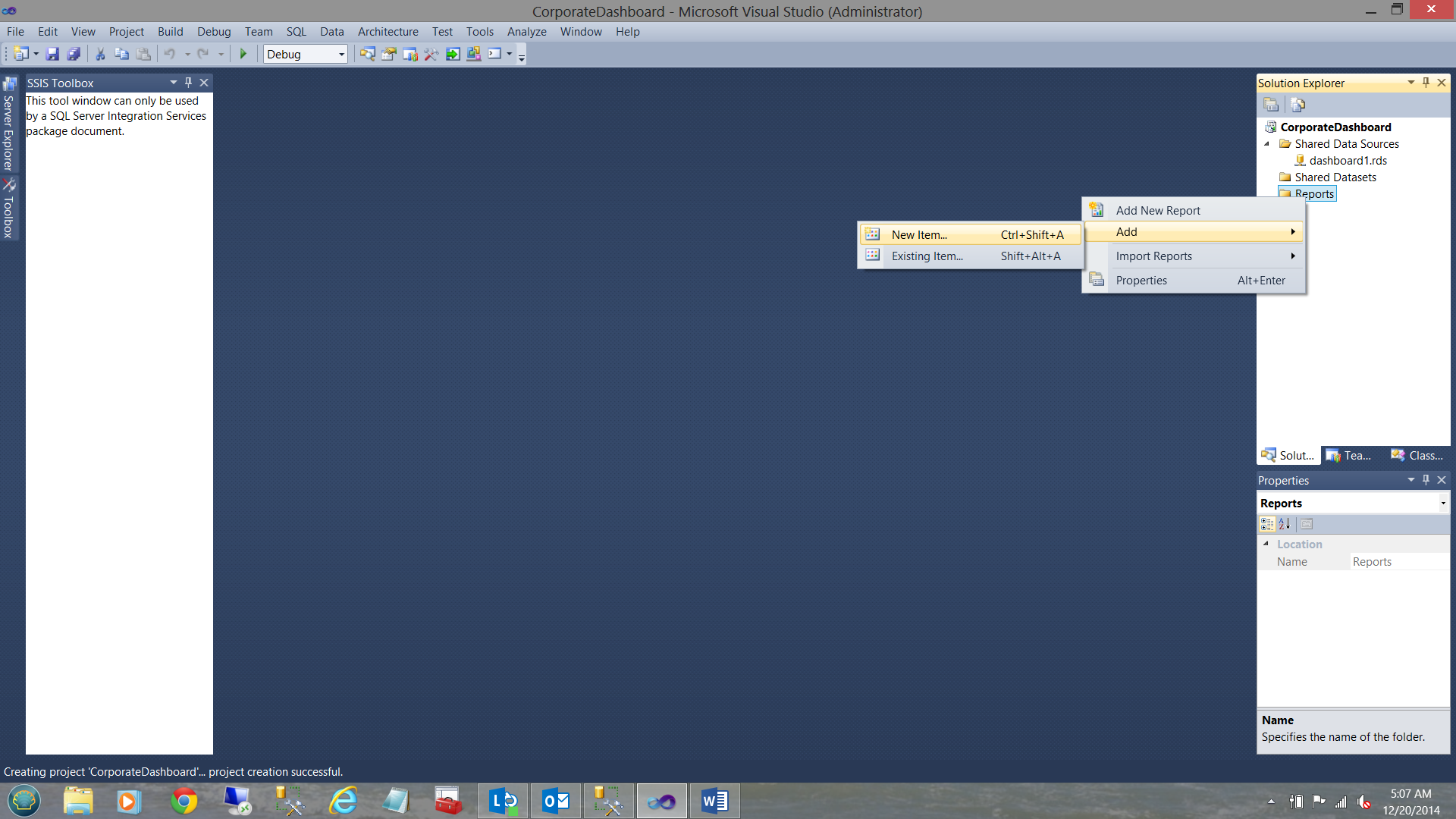Click the Cut scissors icon

coord(100,54)
